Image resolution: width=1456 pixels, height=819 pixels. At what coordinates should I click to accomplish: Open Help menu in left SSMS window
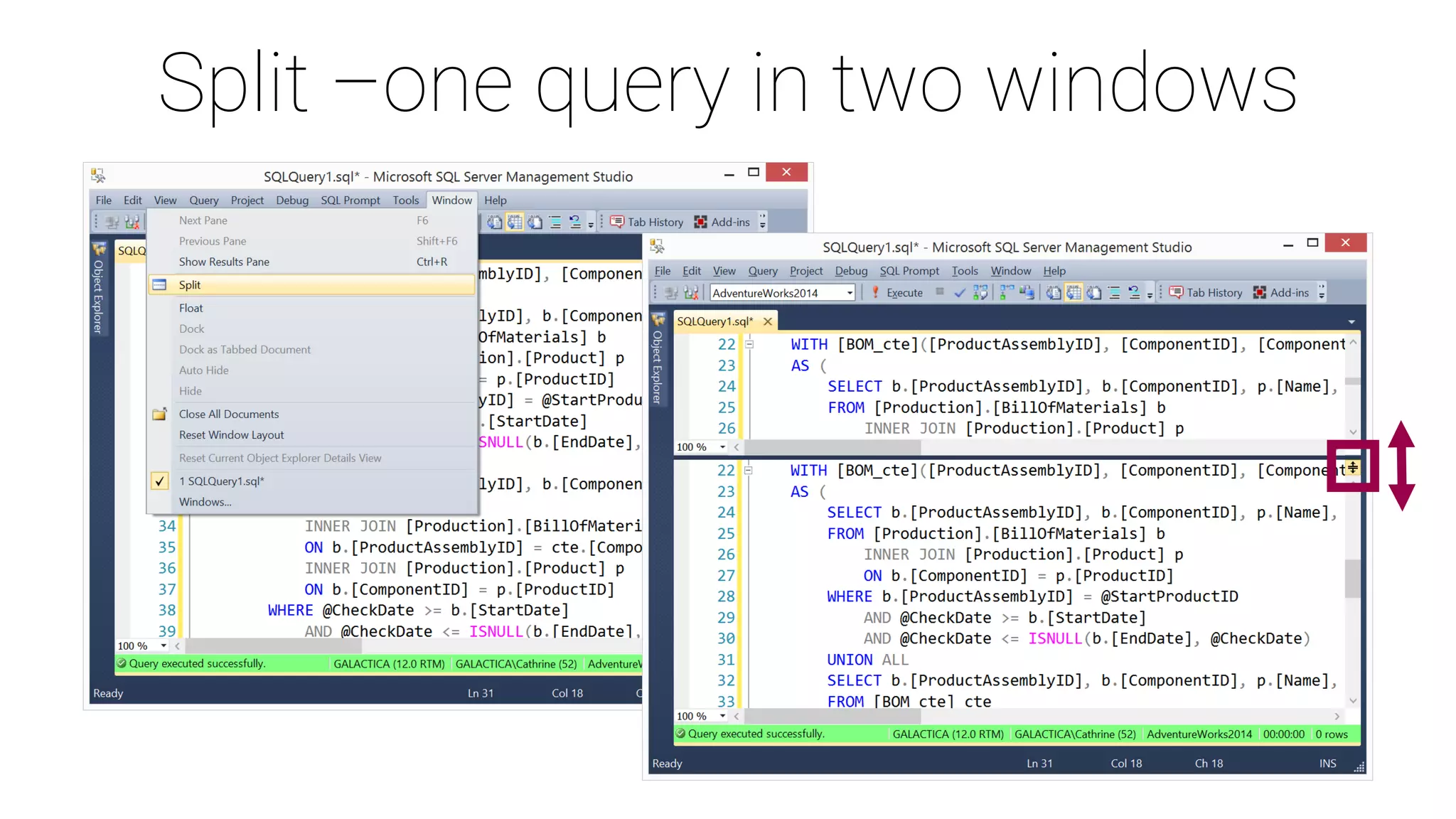(495, 200)
